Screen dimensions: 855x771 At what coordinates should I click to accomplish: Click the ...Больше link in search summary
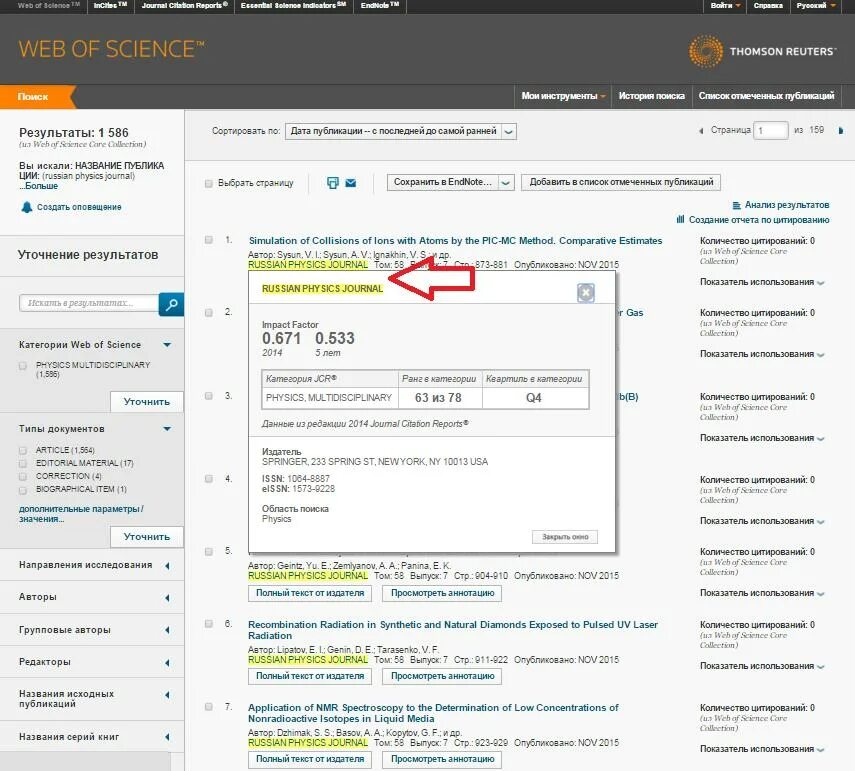click(39, 186)
